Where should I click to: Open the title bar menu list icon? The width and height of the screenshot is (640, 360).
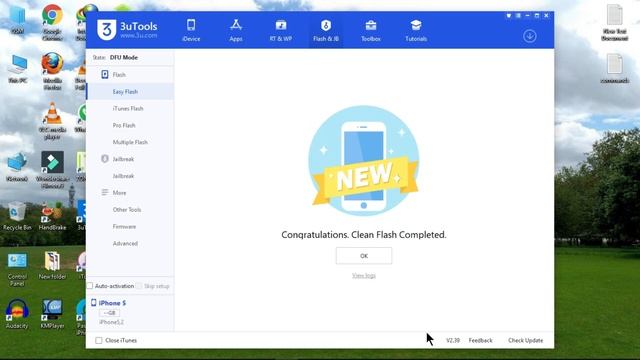(x=518, y=16)
